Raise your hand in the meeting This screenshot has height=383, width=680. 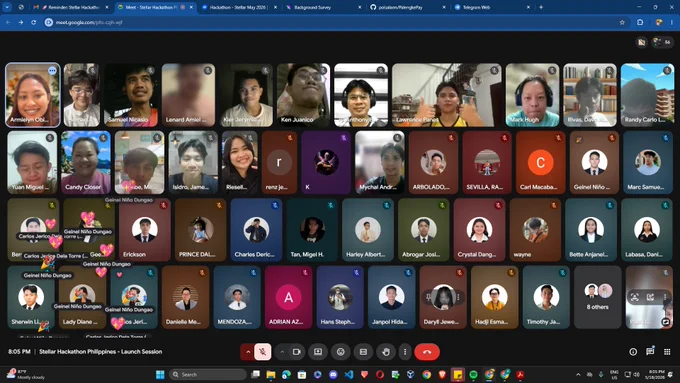386,352
